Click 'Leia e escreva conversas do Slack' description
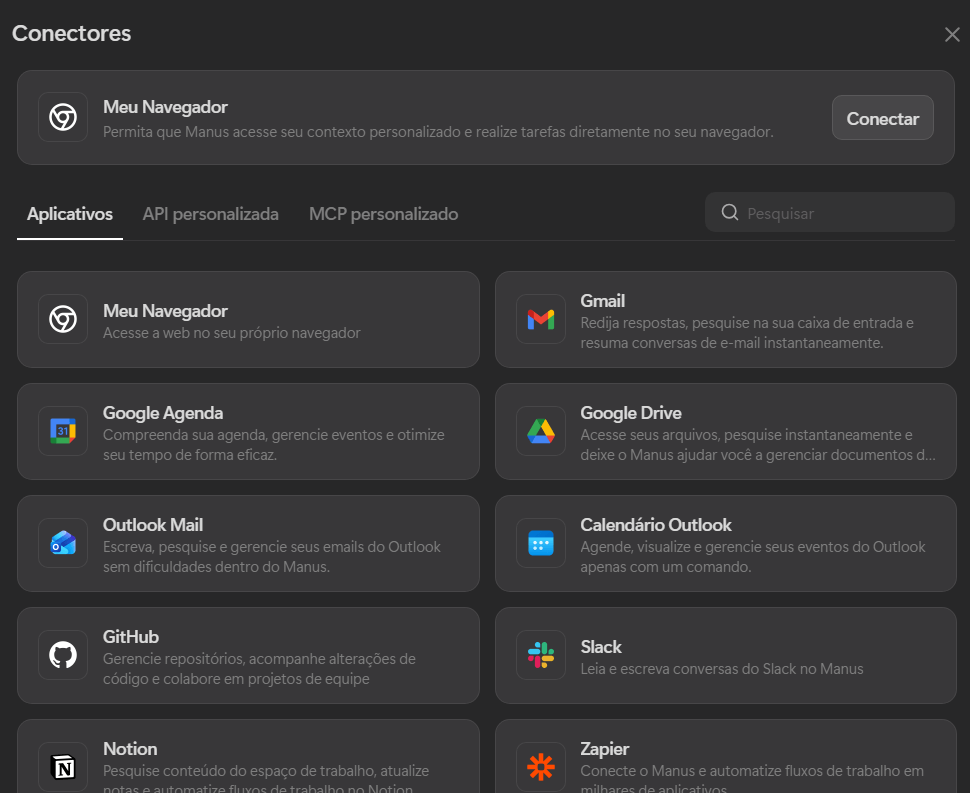This screenshot has width=970, height=793. [722, 669]
